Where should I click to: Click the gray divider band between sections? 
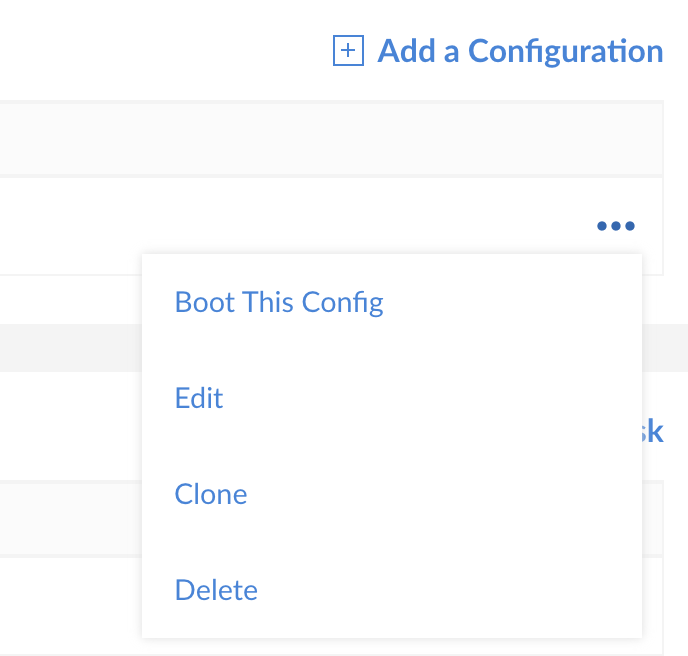(70, 348)
